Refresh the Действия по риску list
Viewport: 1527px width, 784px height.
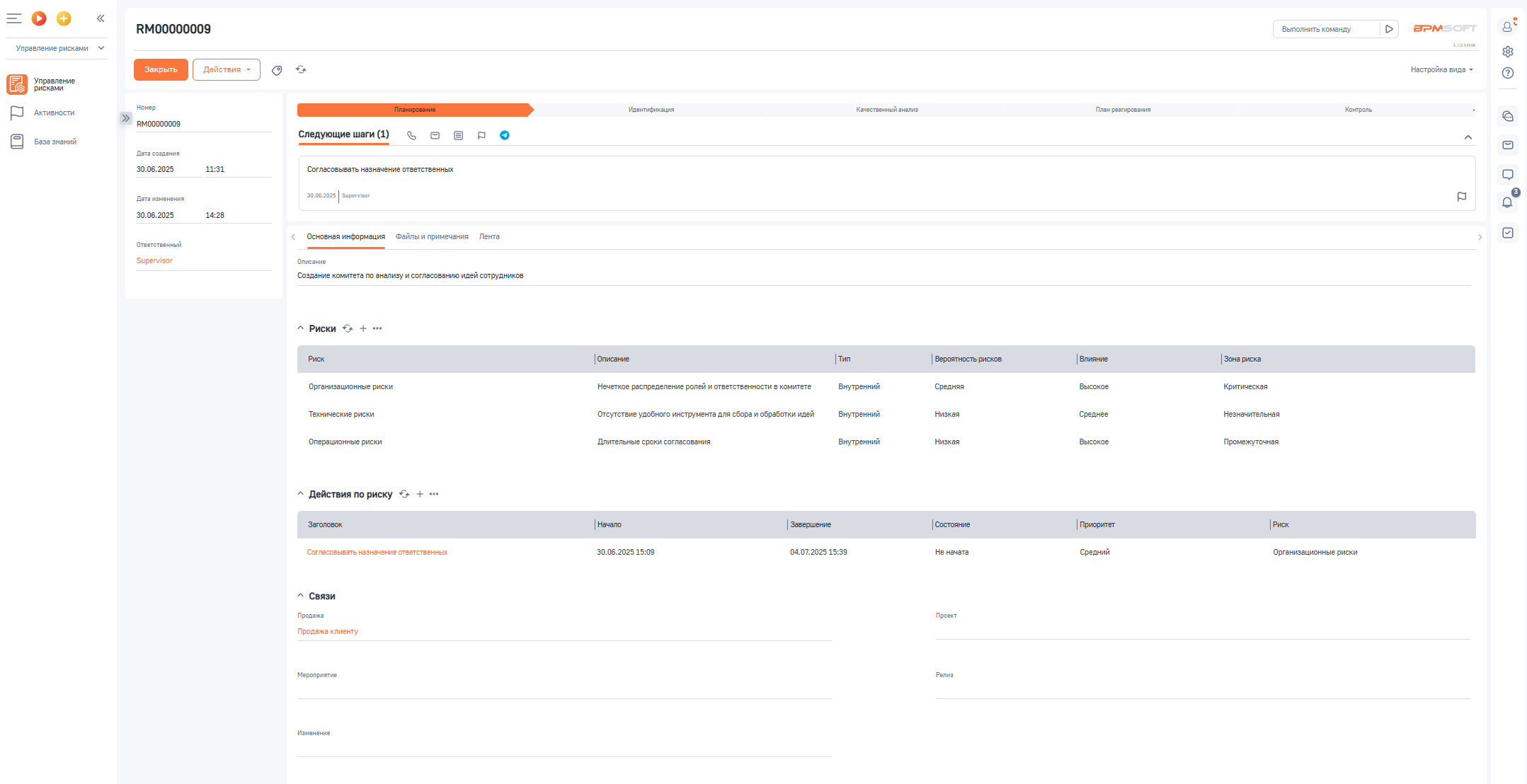(x=404, y=494)
